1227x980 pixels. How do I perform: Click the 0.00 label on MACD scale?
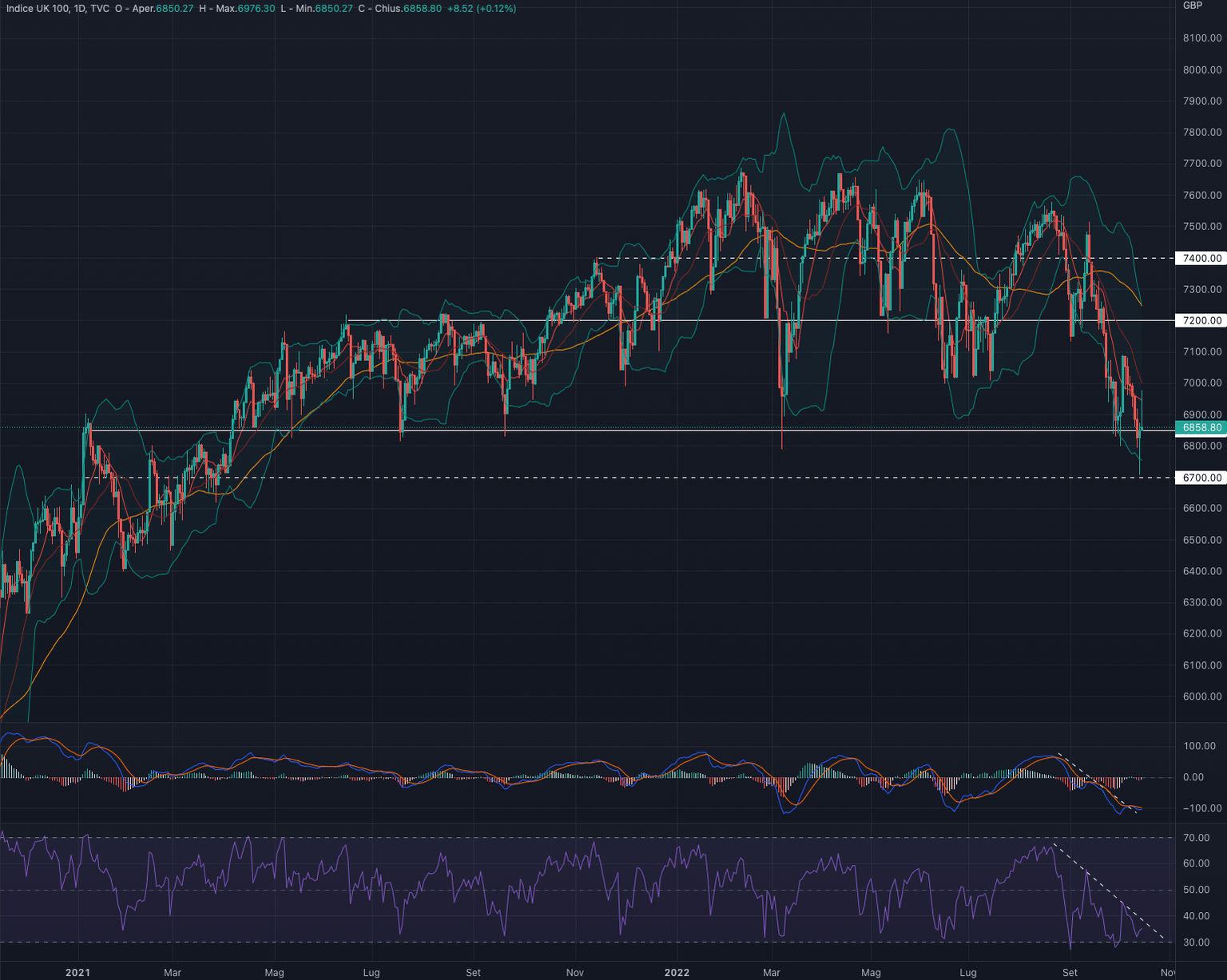tap(1193, 777)
